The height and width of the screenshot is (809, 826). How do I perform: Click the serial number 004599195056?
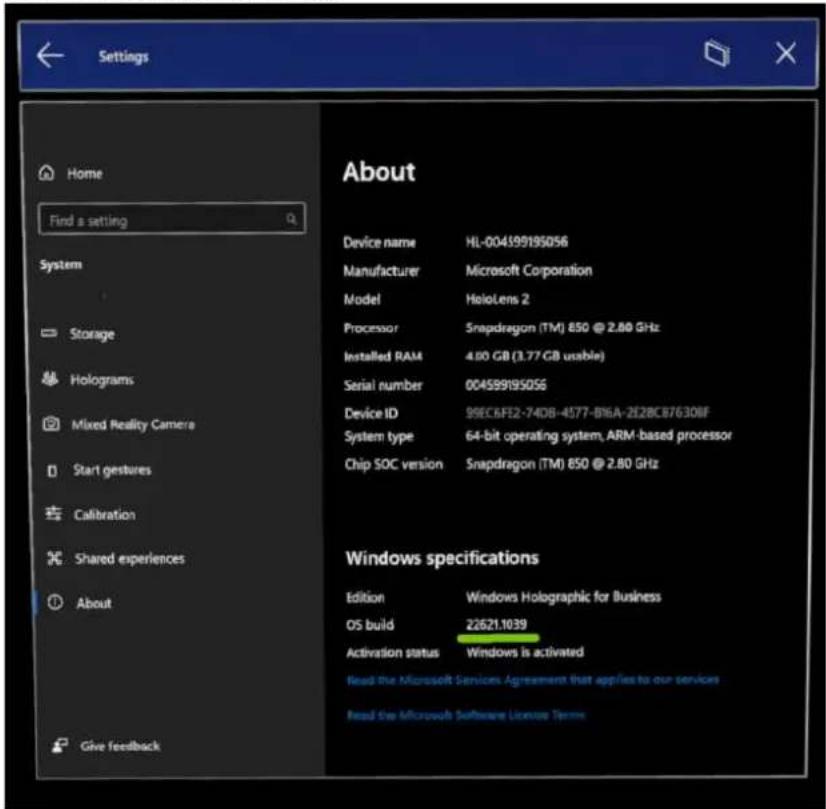506,385
